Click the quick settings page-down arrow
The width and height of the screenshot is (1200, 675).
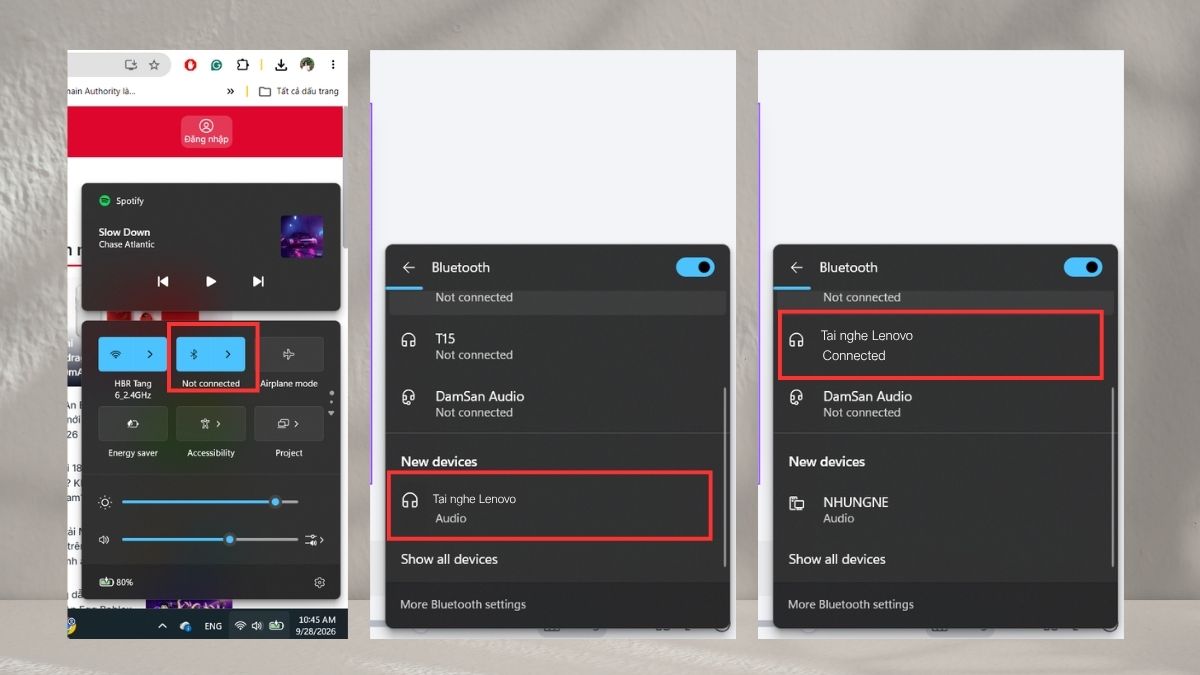tap(331, 413)
